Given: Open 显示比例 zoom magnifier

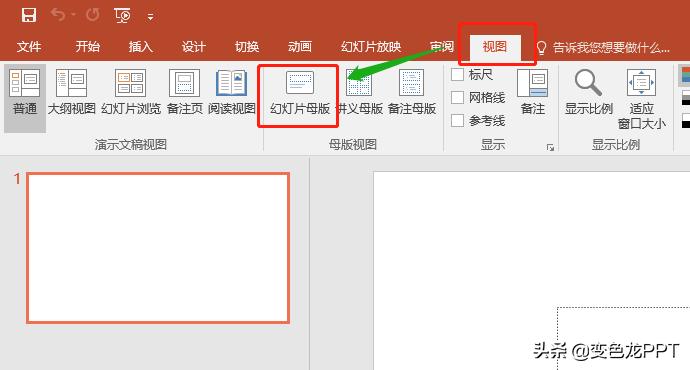Looking at the screenshot, I should pos(588,93).
